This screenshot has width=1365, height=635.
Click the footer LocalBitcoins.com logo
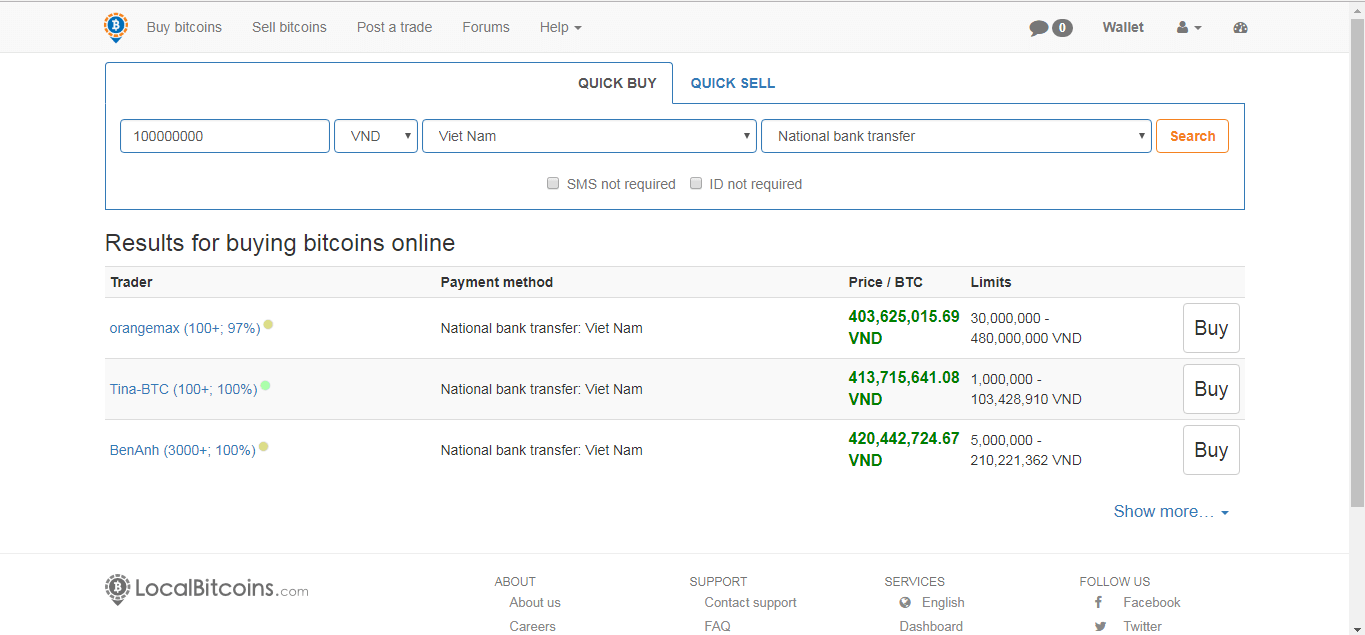point(207,589)
